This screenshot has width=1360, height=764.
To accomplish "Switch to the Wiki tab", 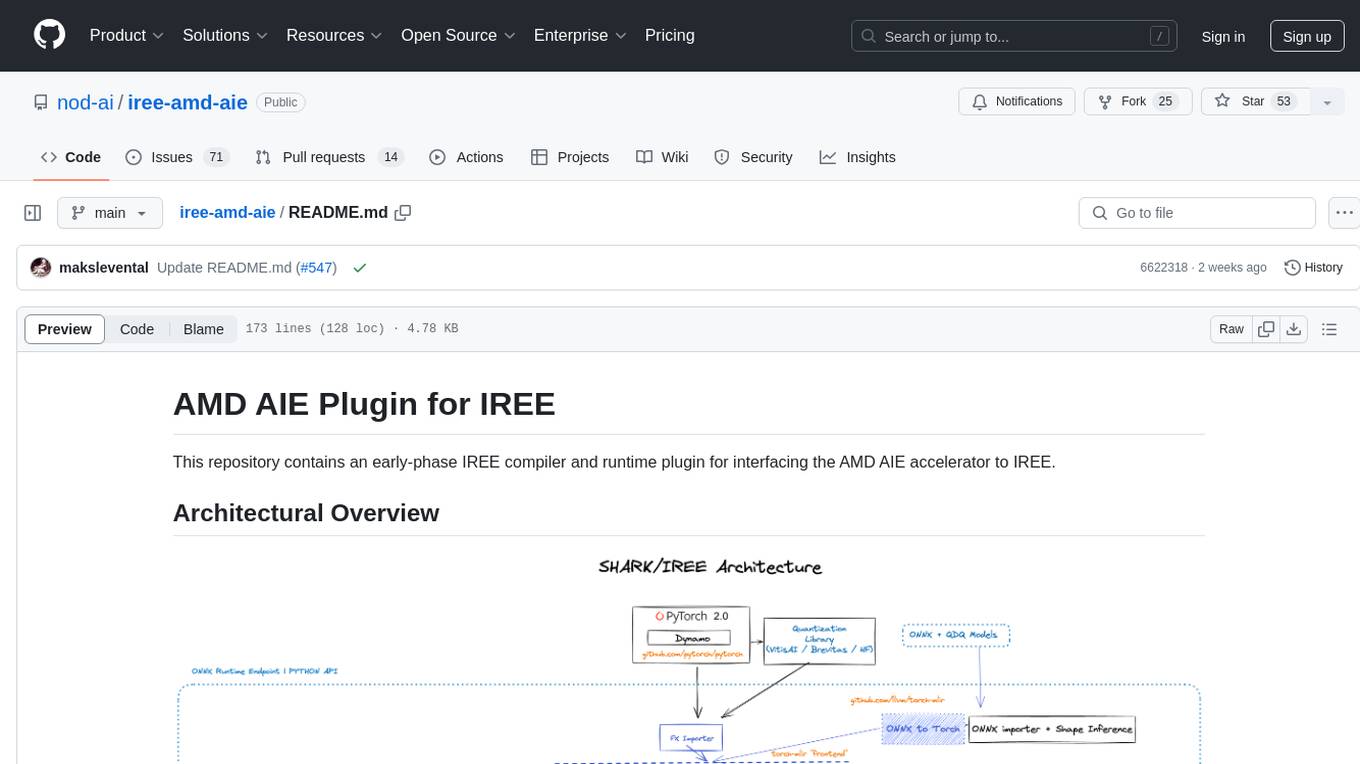I will (662, 157).
